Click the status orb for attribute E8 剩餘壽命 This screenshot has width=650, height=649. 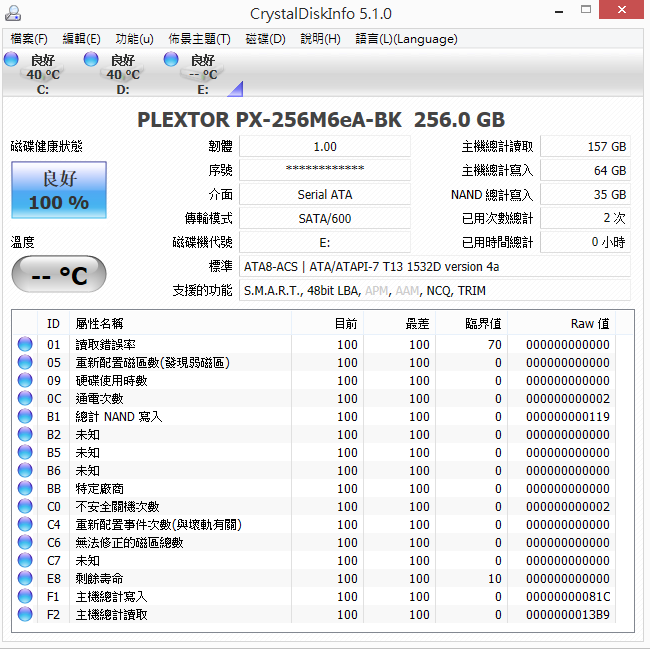[24, 579]
